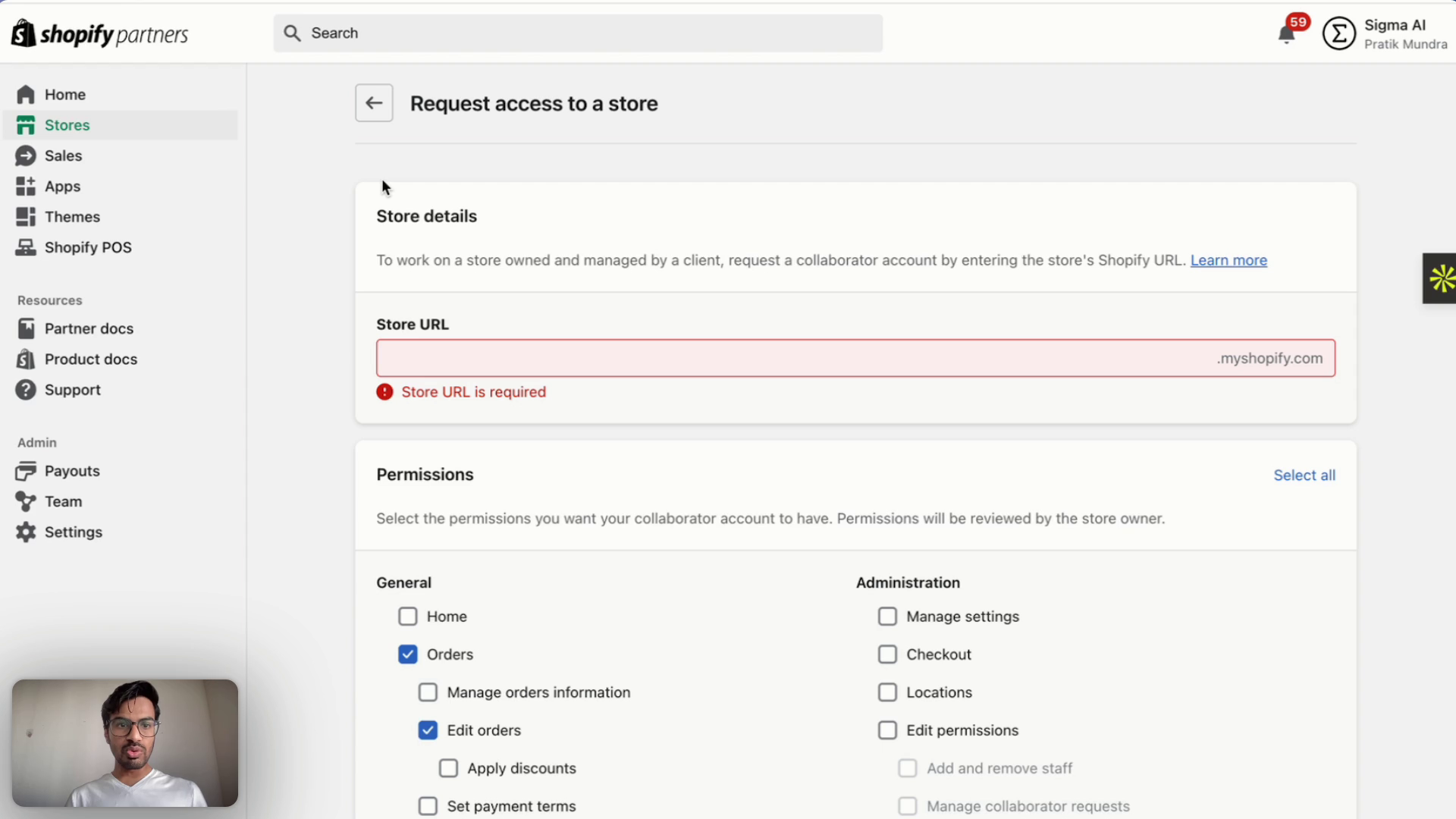This screenshot has width=1456, height=819.
Task: Check the Manage settings checkbox
Action: [x=887, y=617]
